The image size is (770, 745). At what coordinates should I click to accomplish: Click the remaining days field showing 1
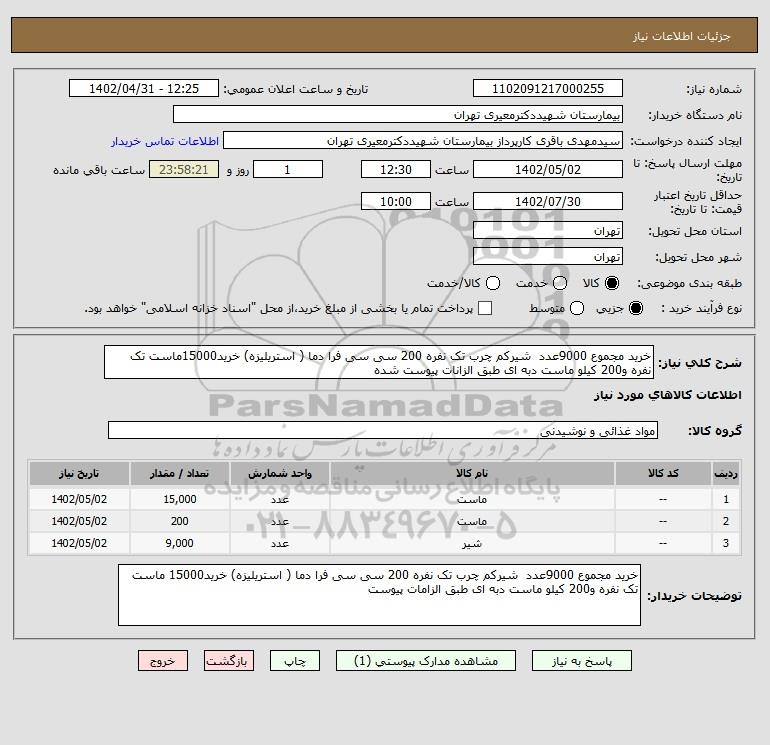pos(287,169)
